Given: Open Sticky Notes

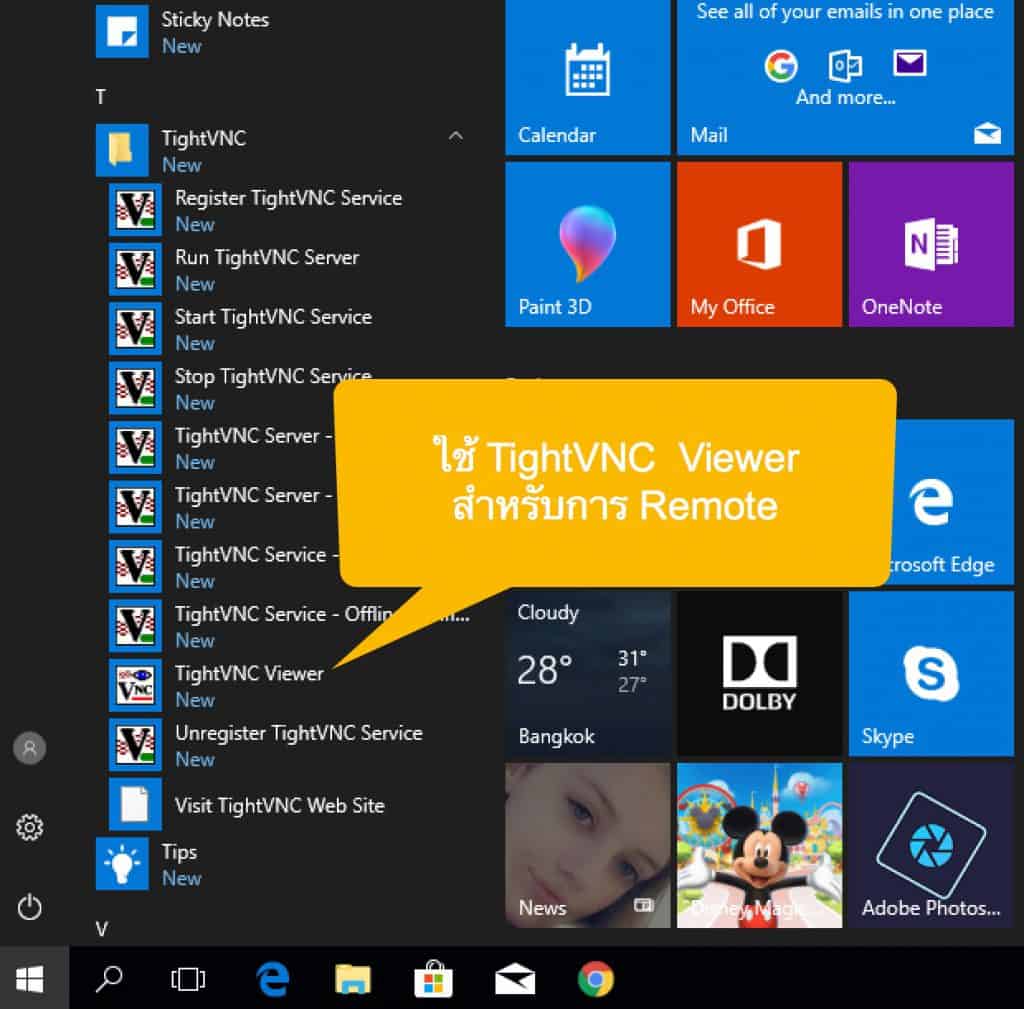Looking at the screenshot, I should click(215, 19).
